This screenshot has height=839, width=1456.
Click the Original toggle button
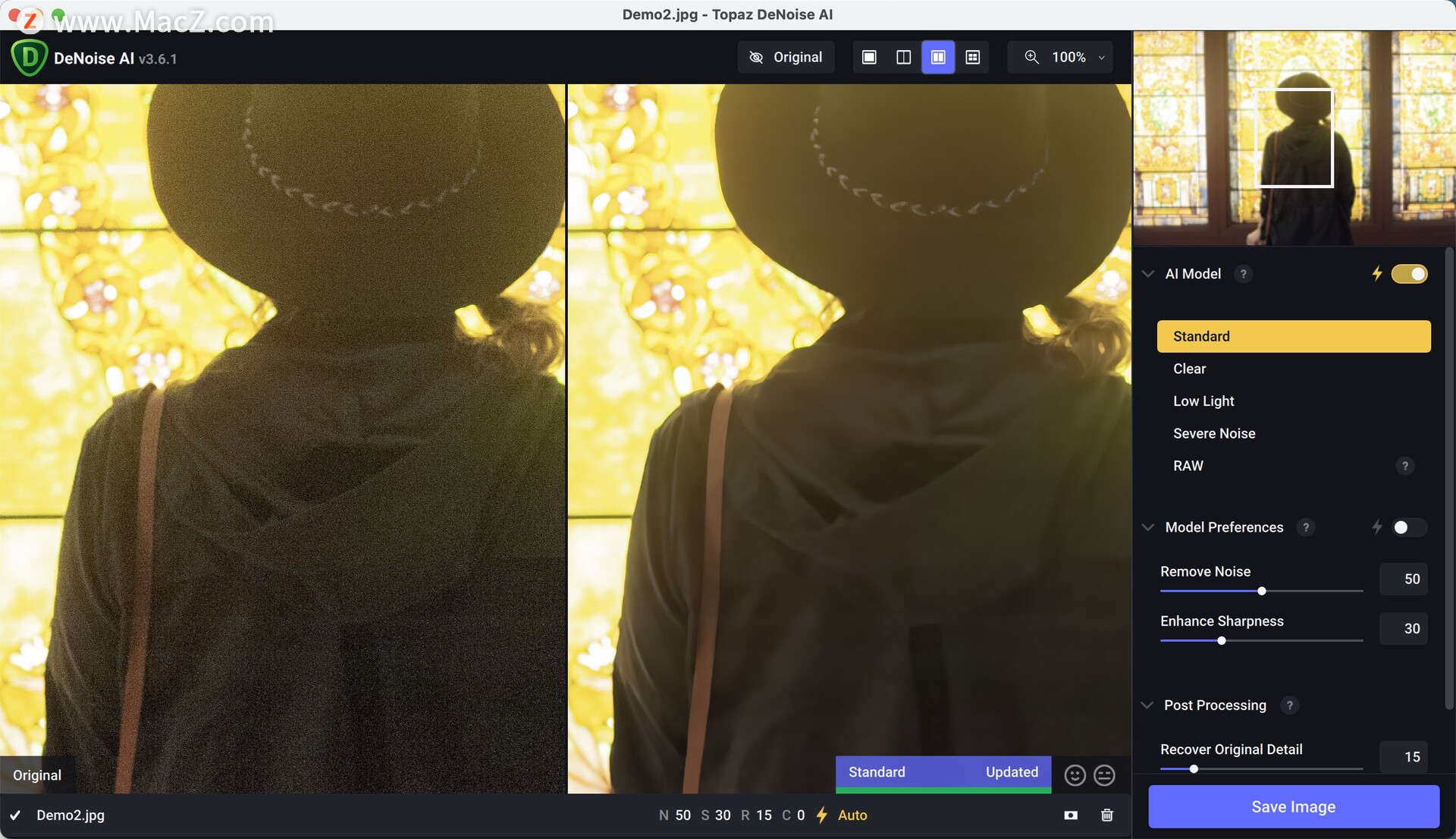[786, 57]
